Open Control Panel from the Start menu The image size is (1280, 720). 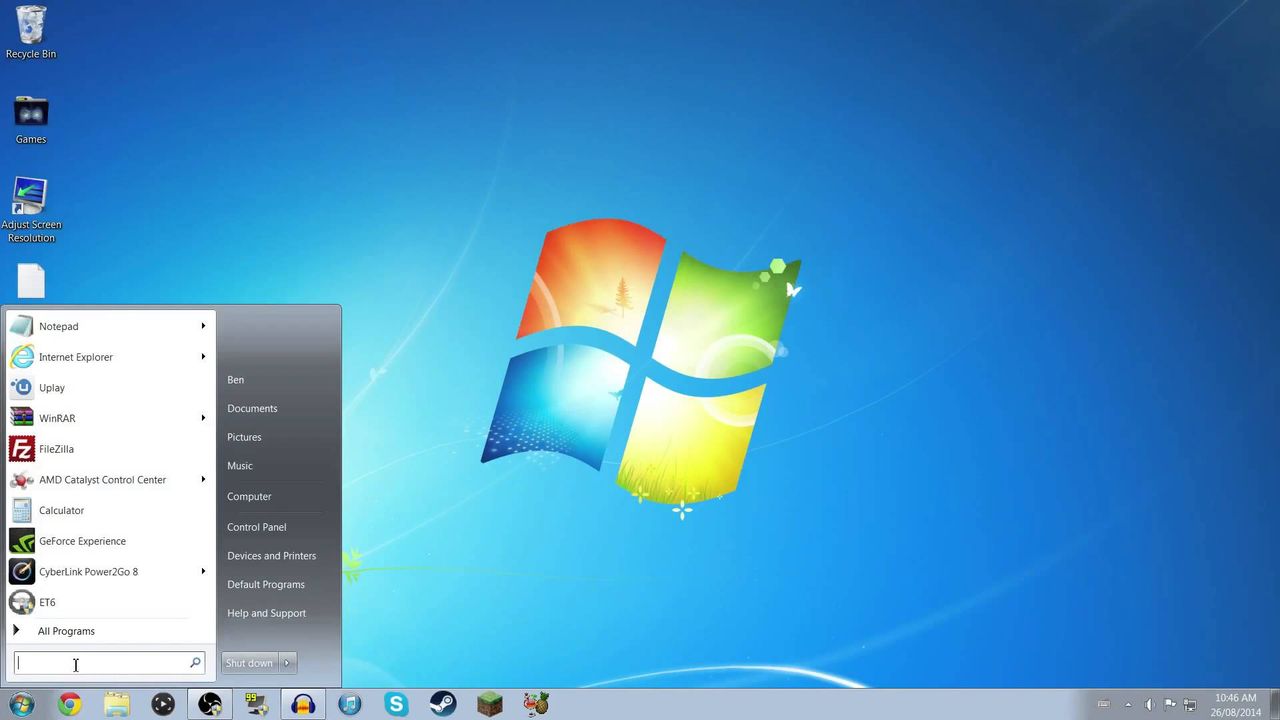[x=256, y=527]
